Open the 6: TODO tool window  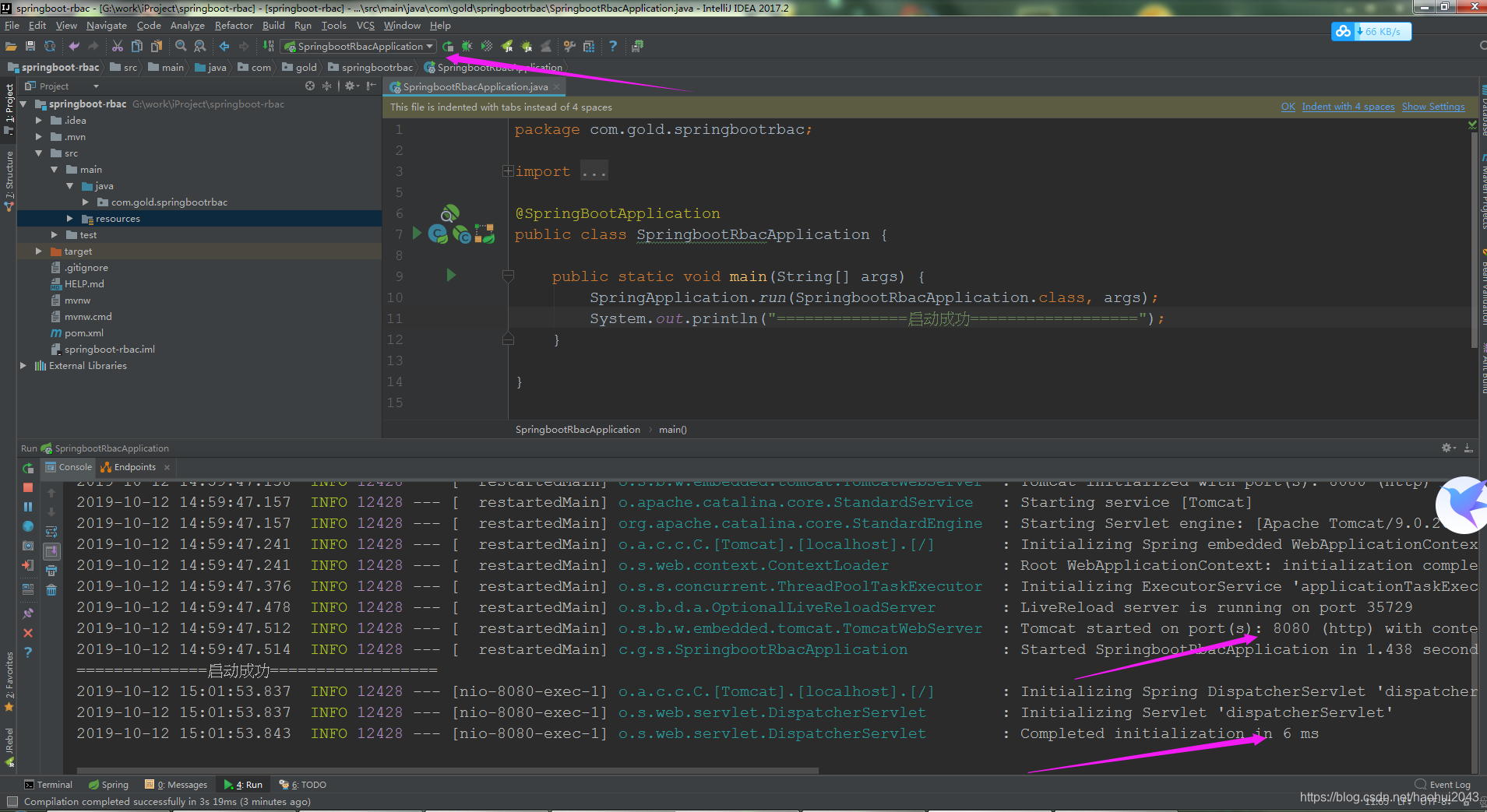(303, 785)
